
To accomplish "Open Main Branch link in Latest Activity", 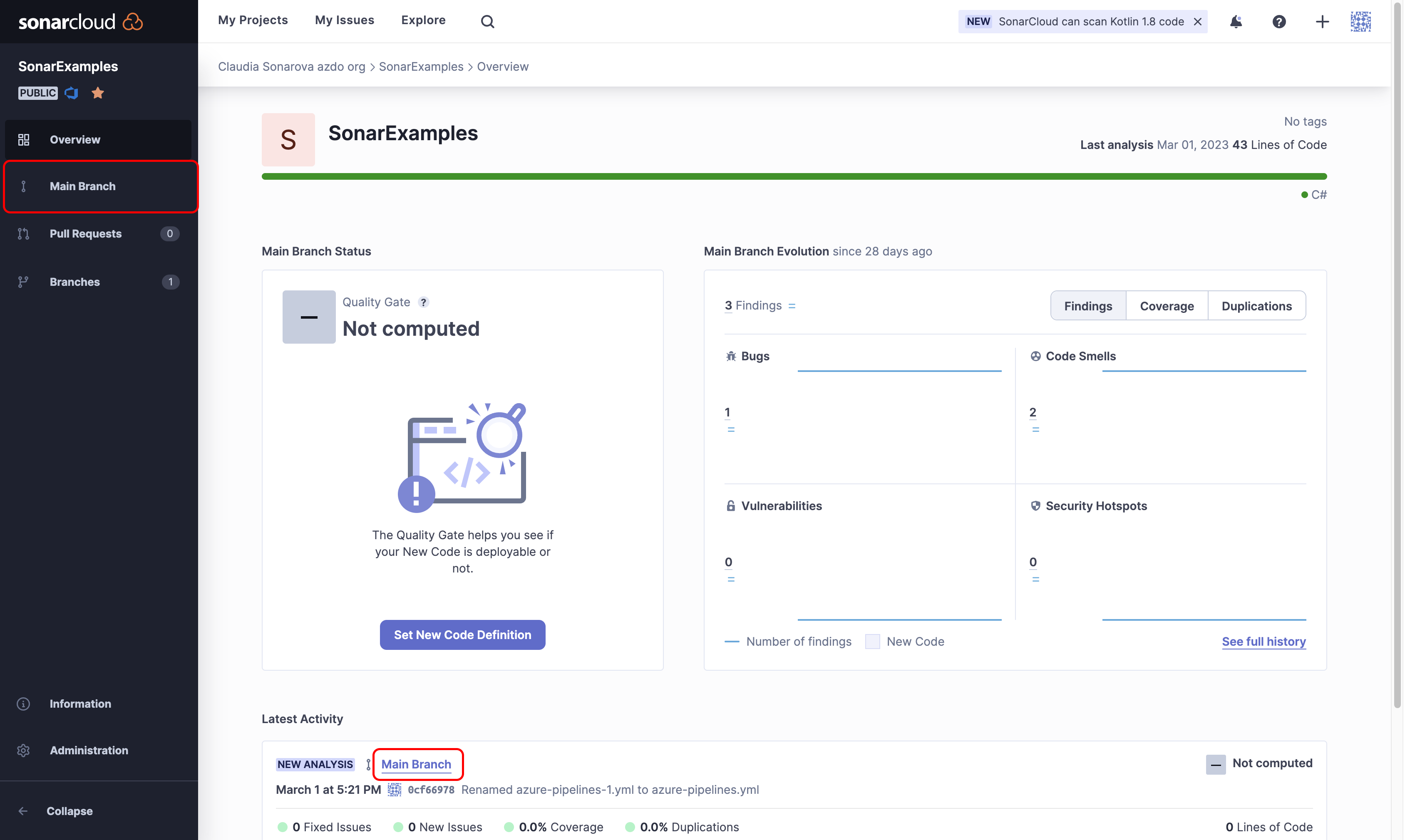I will (x=416, y=764).
